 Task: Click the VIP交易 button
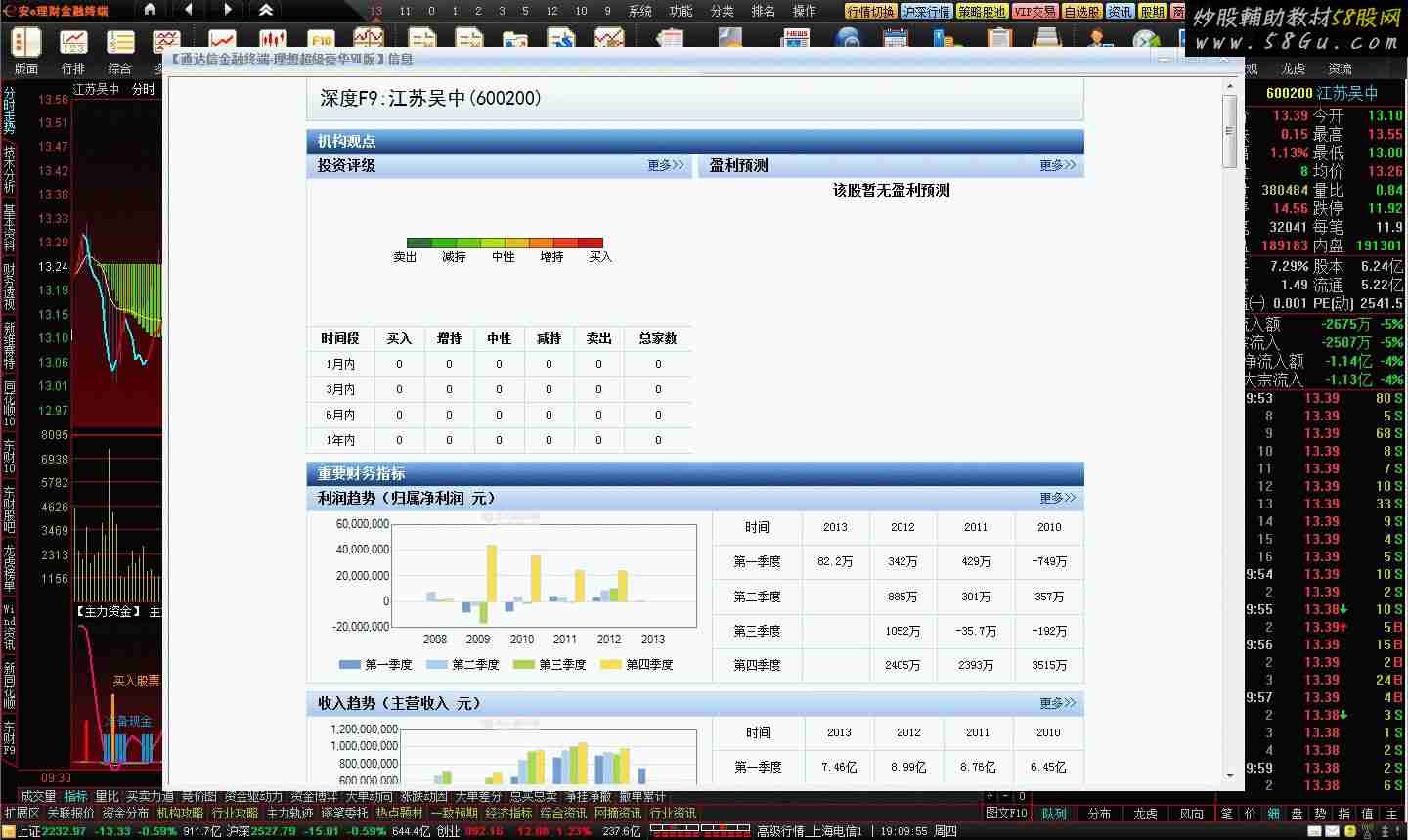[1035, 11]
